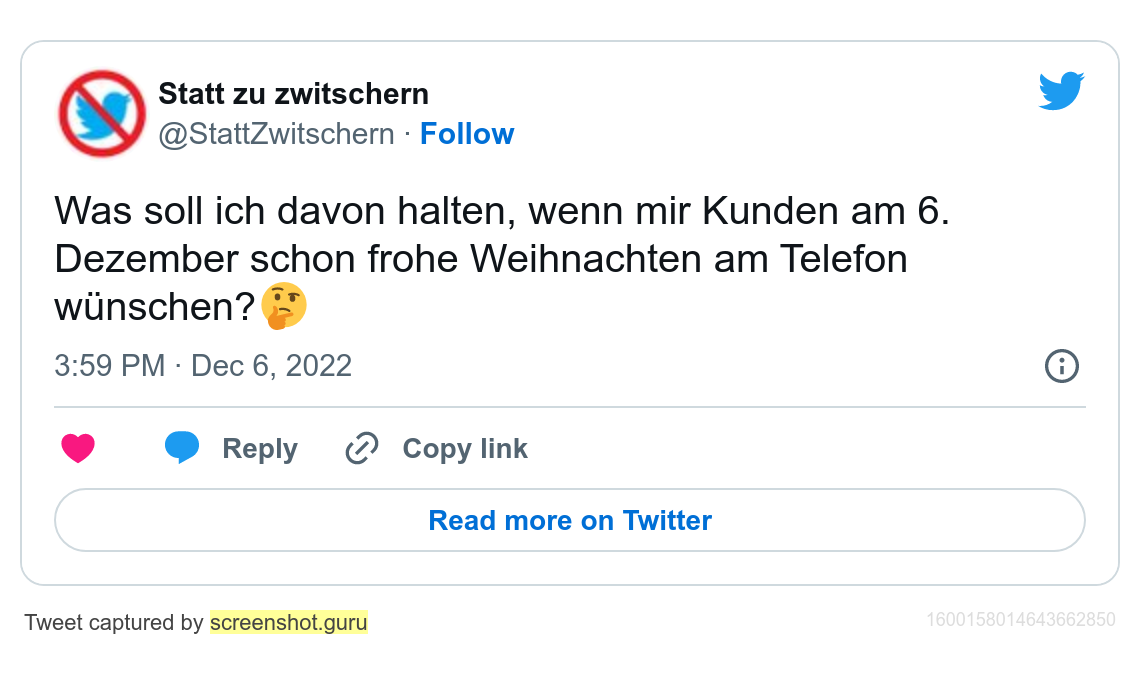Click the chain link icon
The height and width of the screenshot is (678, 1140).
pos(361,449)
